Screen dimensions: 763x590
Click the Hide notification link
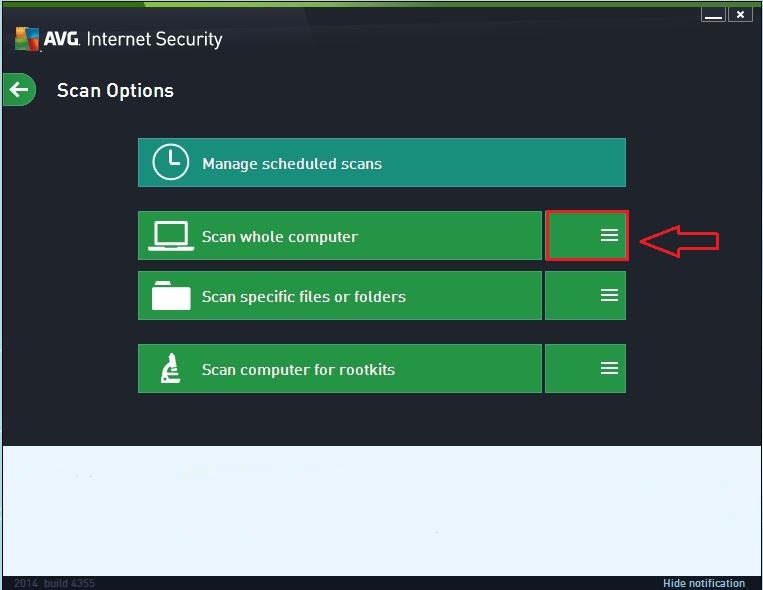[704, 583]
